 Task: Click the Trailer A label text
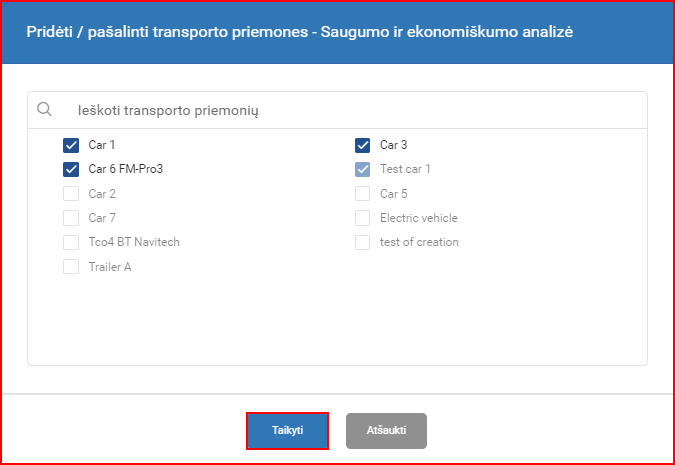(110, 267)
